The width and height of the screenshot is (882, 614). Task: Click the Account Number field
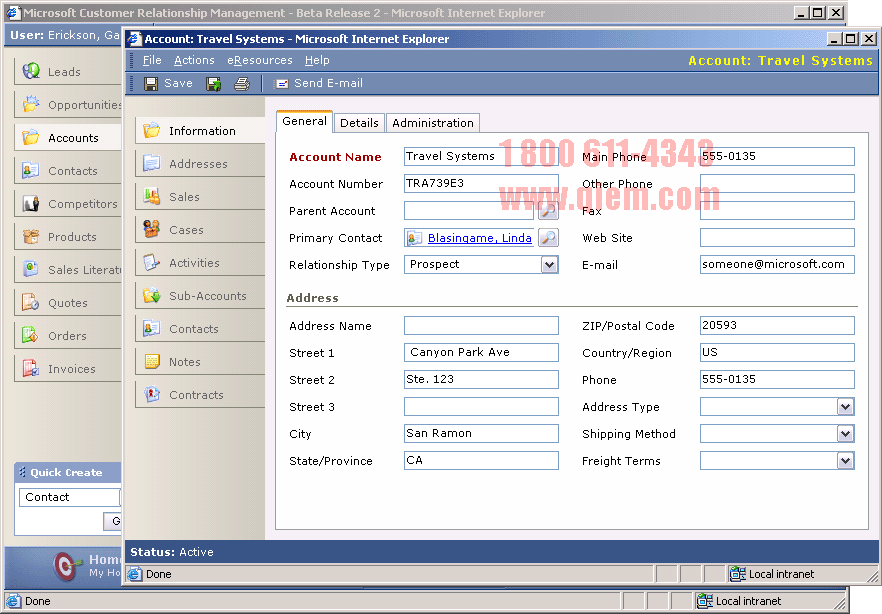click(x=481, y=183)
